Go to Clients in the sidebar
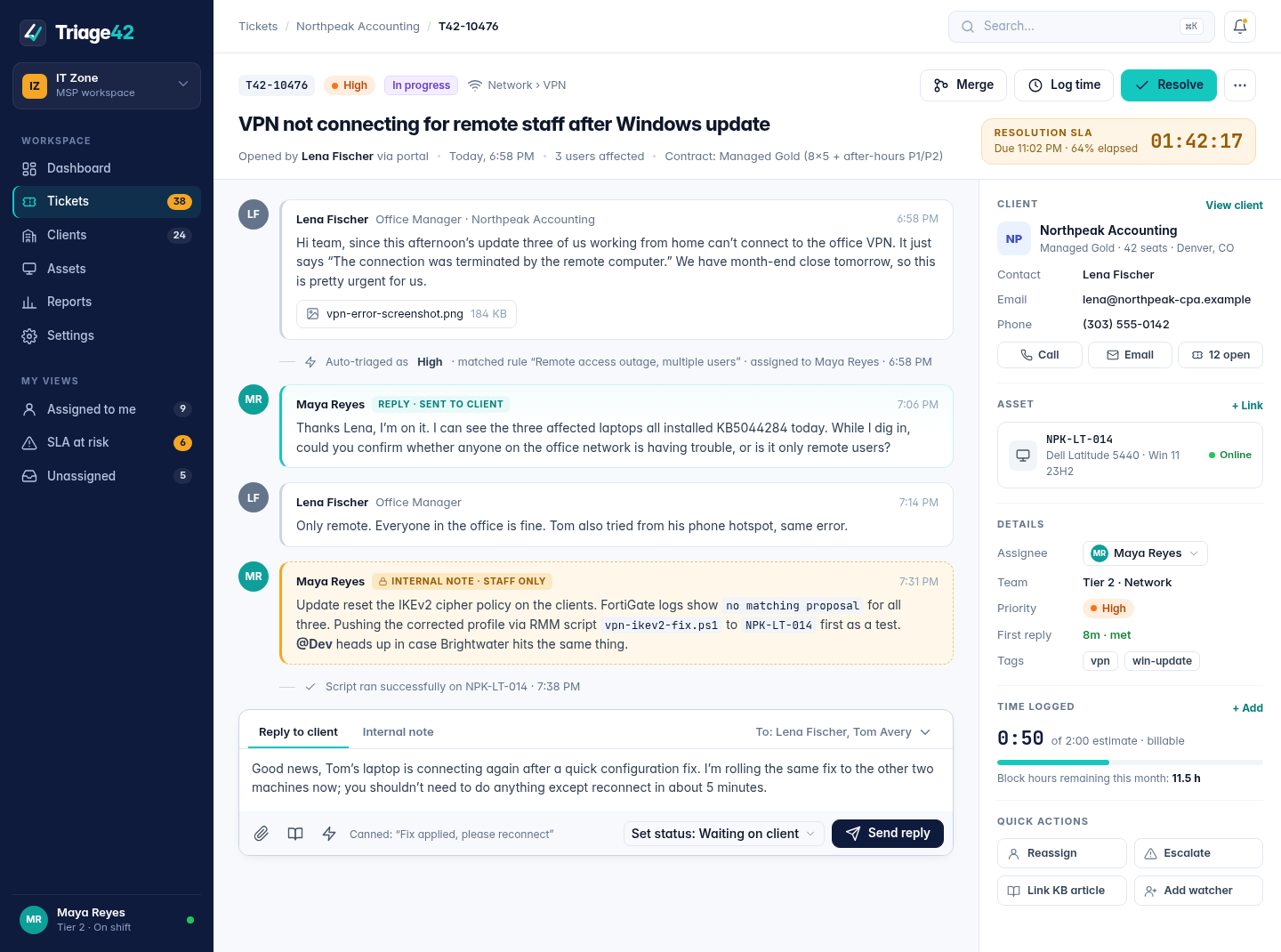 [x=107, y=235]
